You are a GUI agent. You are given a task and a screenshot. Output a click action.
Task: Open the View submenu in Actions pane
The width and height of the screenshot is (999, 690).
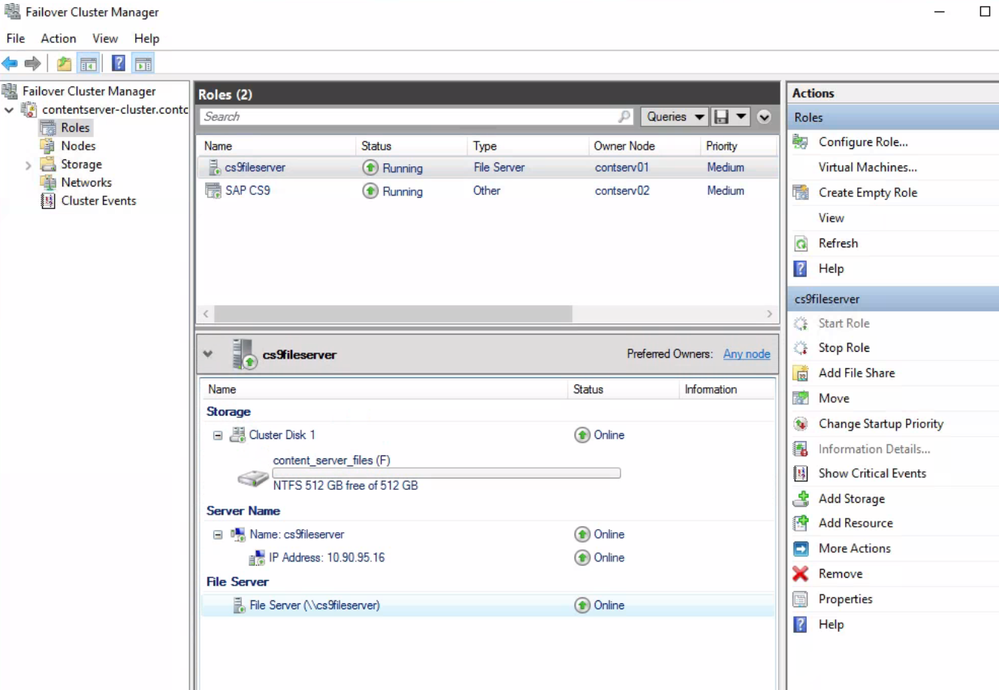[x=831, y=218]
